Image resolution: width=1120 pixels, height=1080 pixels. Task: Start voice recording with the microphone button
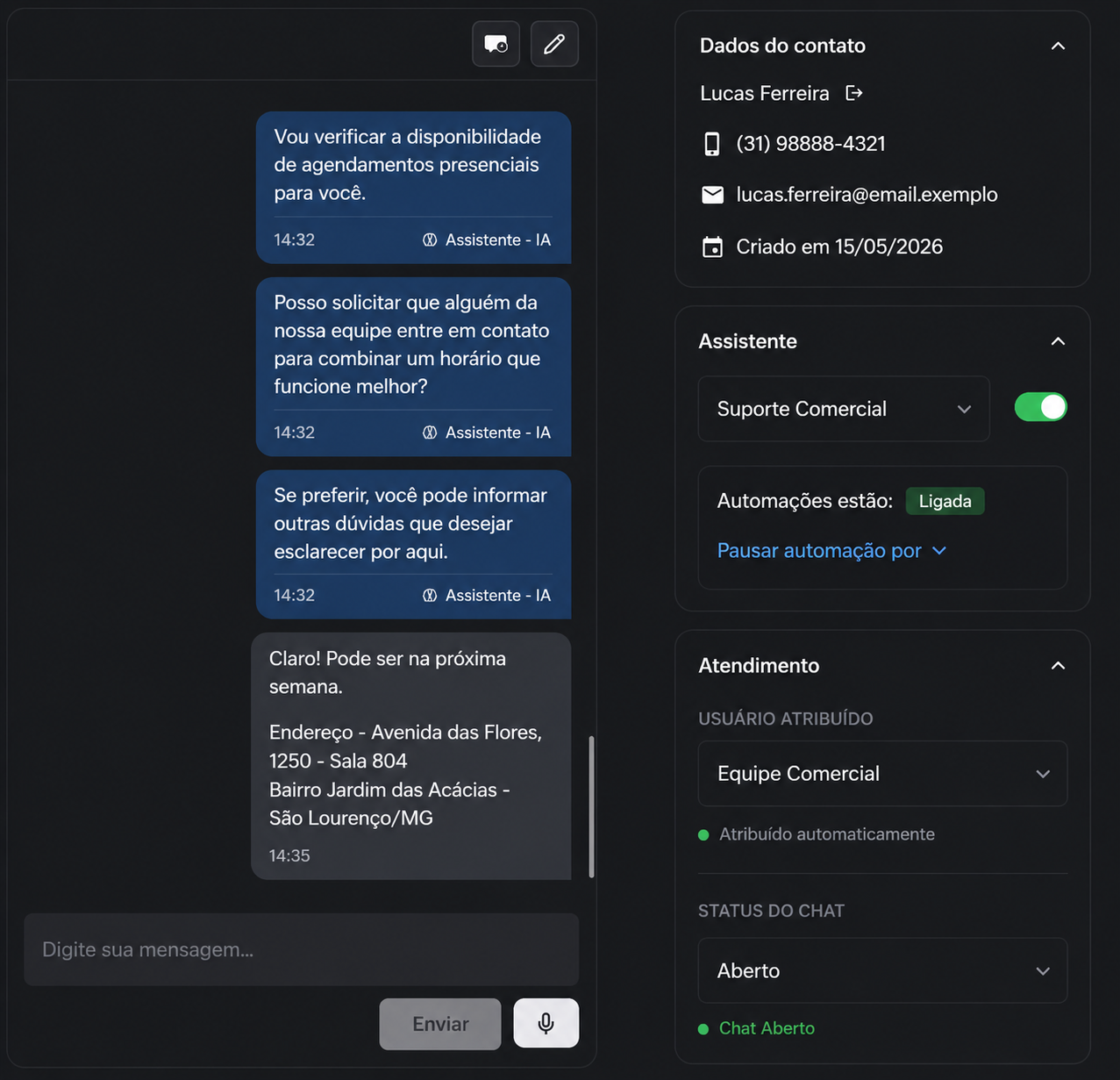pyautogui.click(x=546, y=1023)
